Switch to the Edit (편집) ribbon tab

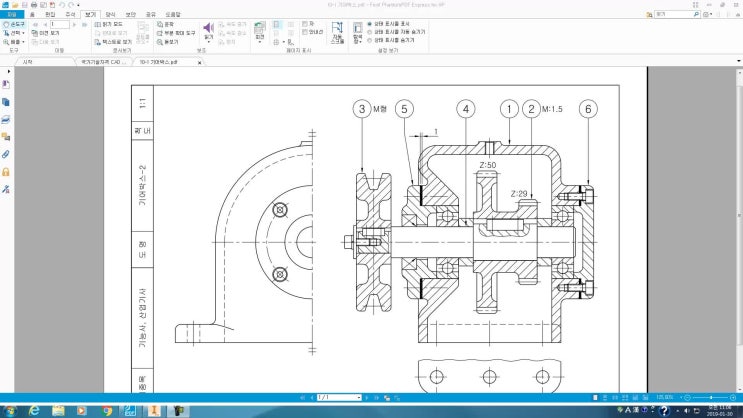click(x=50, y=15)
